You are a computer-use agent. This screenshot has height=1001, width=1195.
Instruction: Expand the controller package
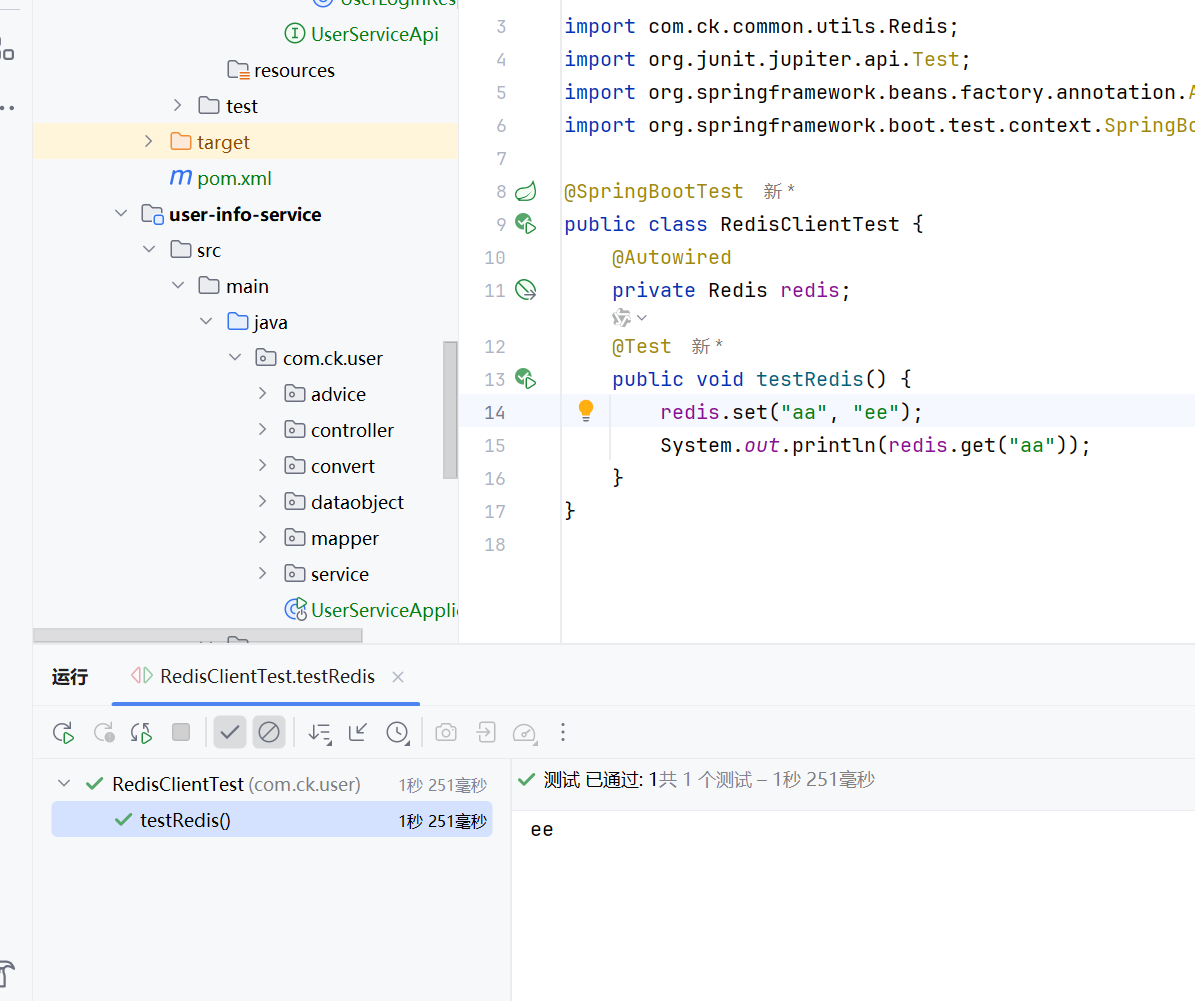point(263,429)
